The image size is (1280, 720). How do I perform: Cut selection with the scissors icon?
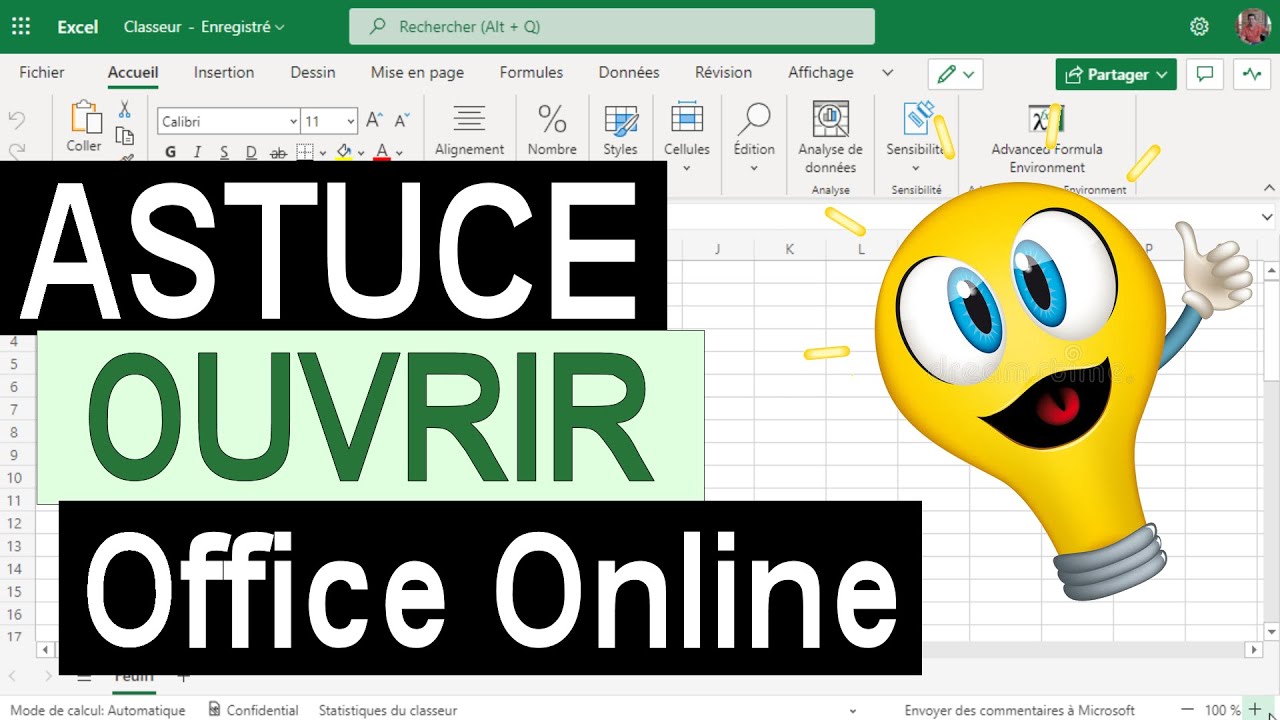pos(125,109)
